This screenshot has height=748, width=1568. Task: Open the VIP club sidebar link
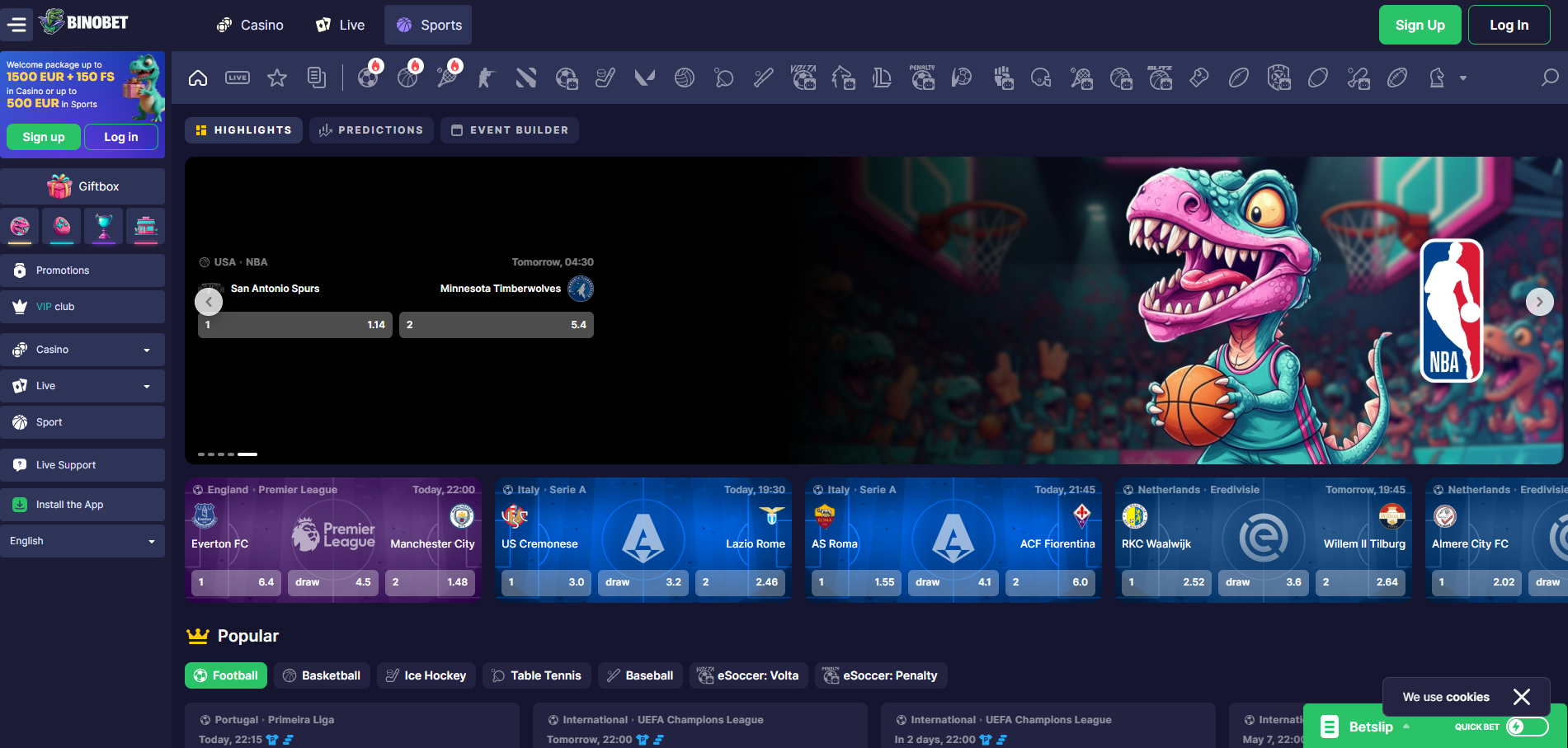click(82, 307)
